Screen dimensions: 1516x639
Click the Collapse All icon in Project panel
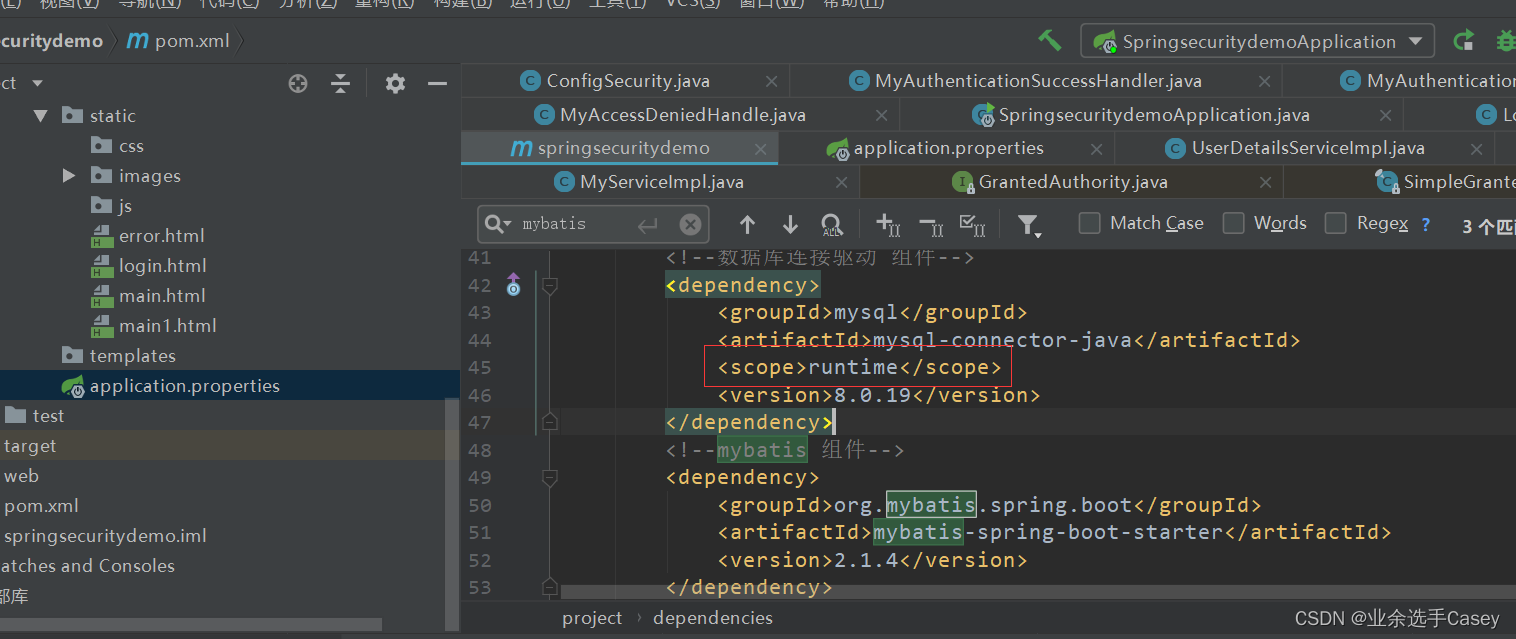pyautogui.click(x=341, y=83)
